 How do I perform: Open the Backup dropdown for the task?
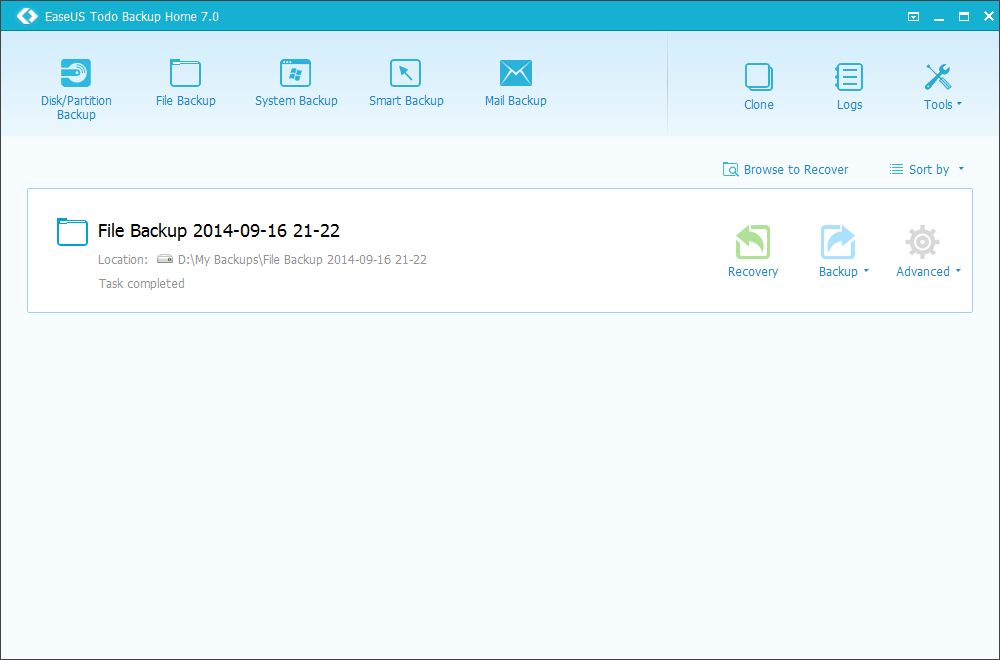[843, 251]
